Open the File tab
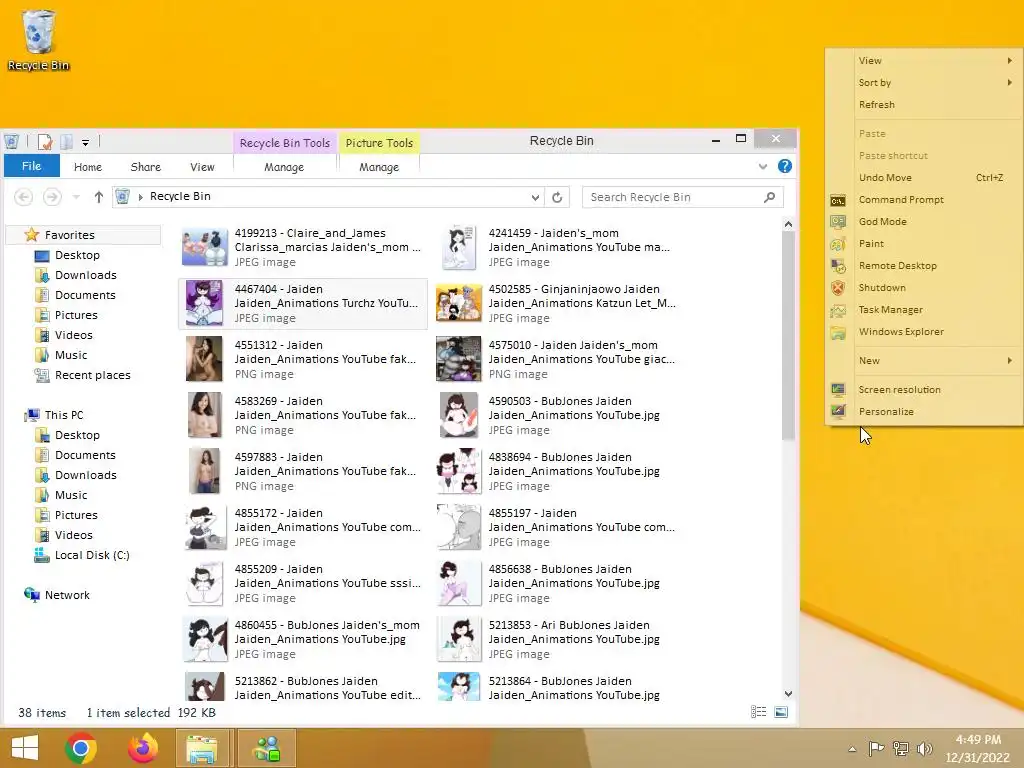 click(31, 166)
